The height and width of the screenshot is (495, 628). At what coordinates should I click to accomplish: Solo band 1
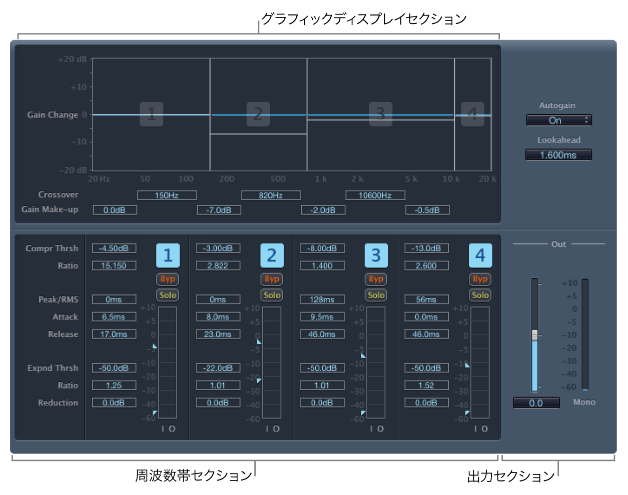(168, 295)
